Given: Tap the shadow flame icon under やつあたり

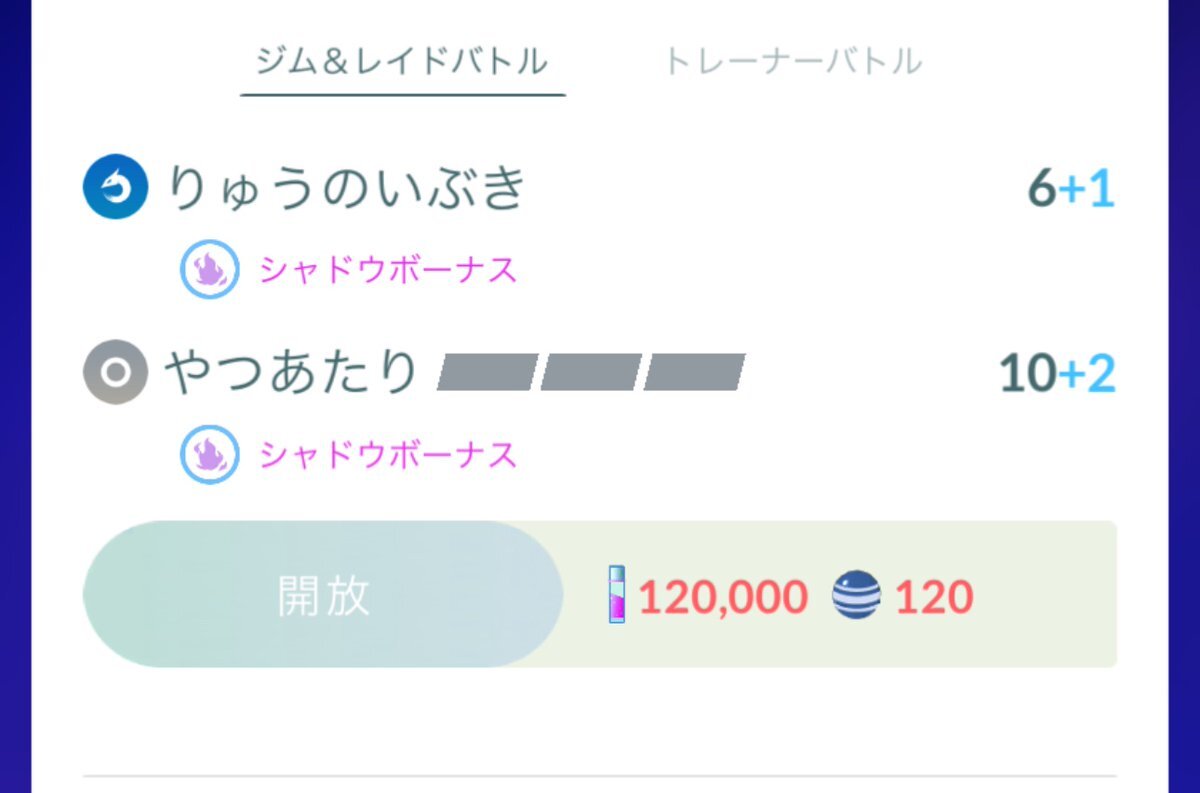Looking at the screenshot, I should (210, 455).
